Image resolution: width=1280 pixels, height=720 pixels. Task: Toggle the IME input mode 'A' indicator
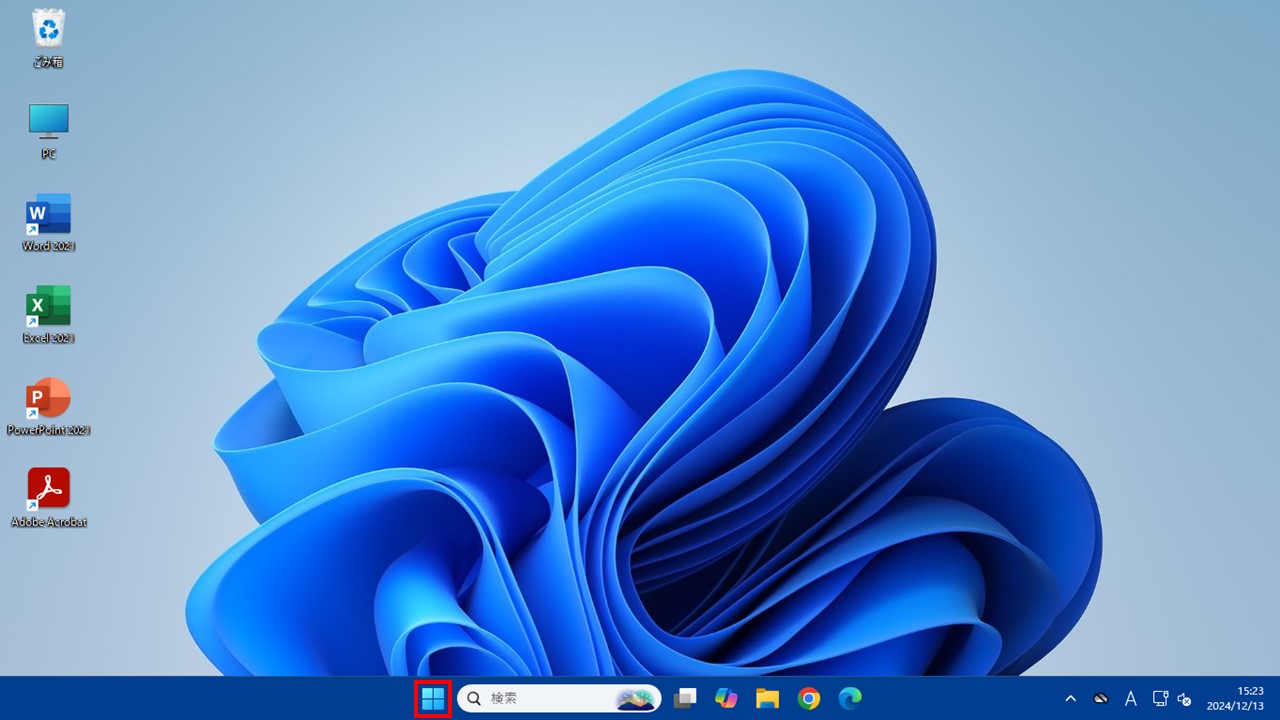pos(1131,699)
